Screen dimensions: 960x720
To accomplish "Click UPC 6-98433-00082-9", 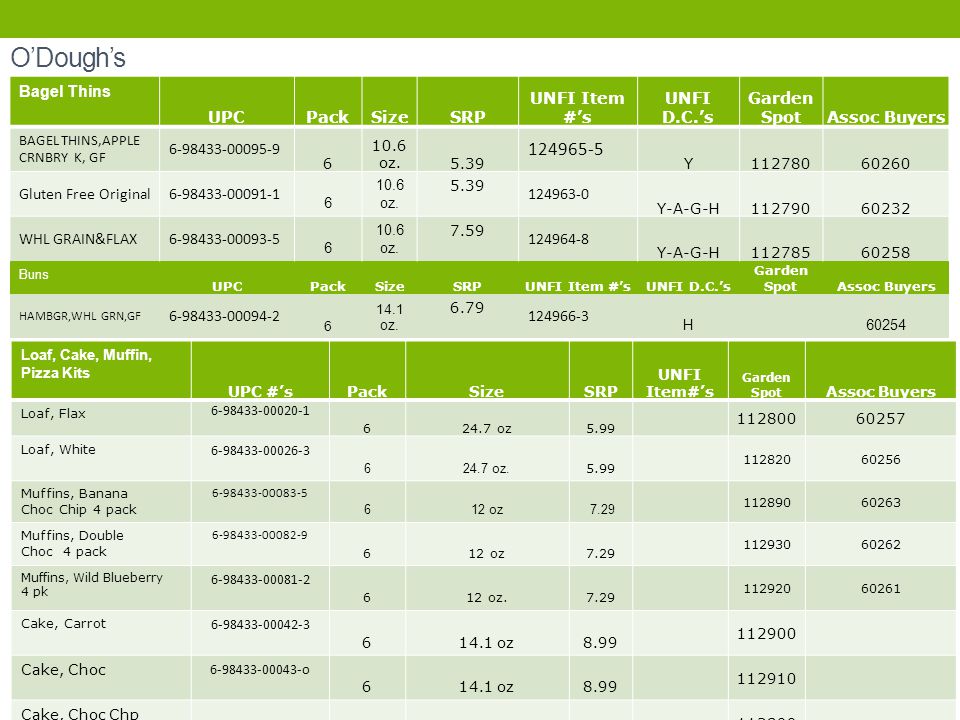I will [260, 535].
